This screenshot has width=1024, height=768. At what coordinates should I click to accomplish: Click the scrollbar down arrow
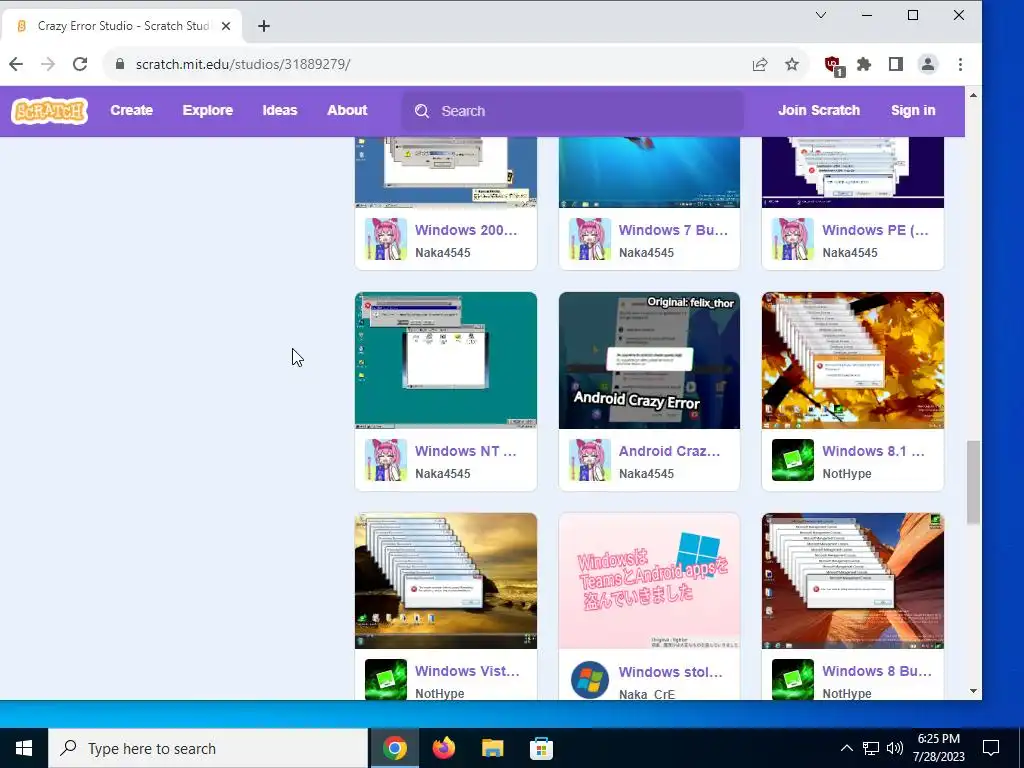[x=973, y=691]
